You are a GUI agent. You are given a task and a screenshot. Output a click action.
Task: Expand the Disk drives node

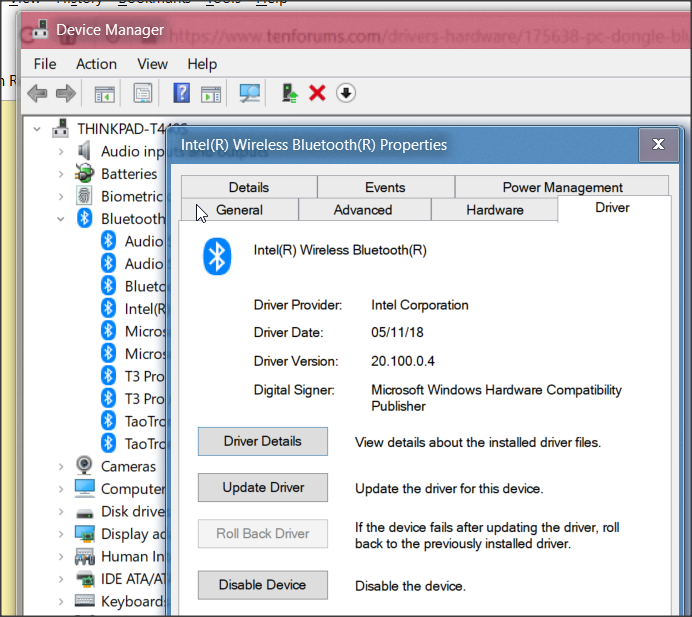pyautogui.click(x=61, y=512)
